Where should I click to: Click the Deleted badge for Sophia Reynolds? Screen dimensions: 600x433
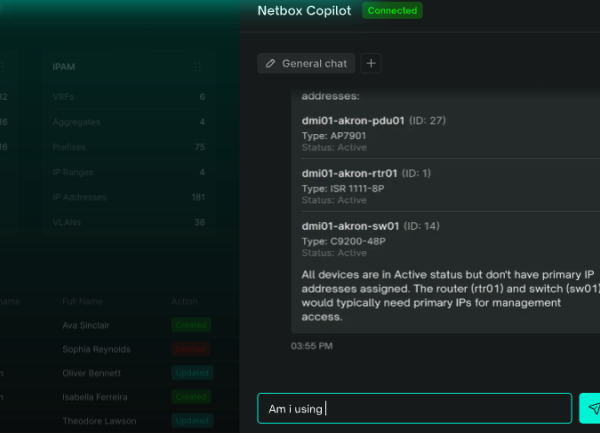pos(191,349)
